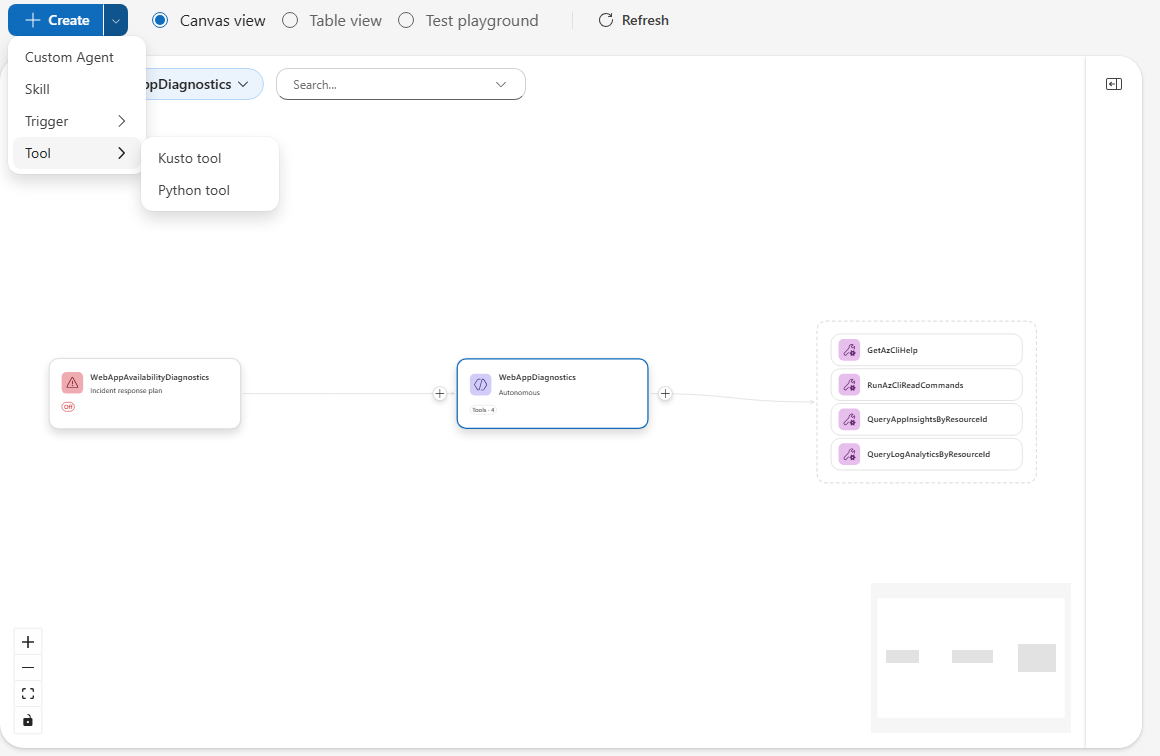Expand the Search box dropdown chevron

pos(501,84)
